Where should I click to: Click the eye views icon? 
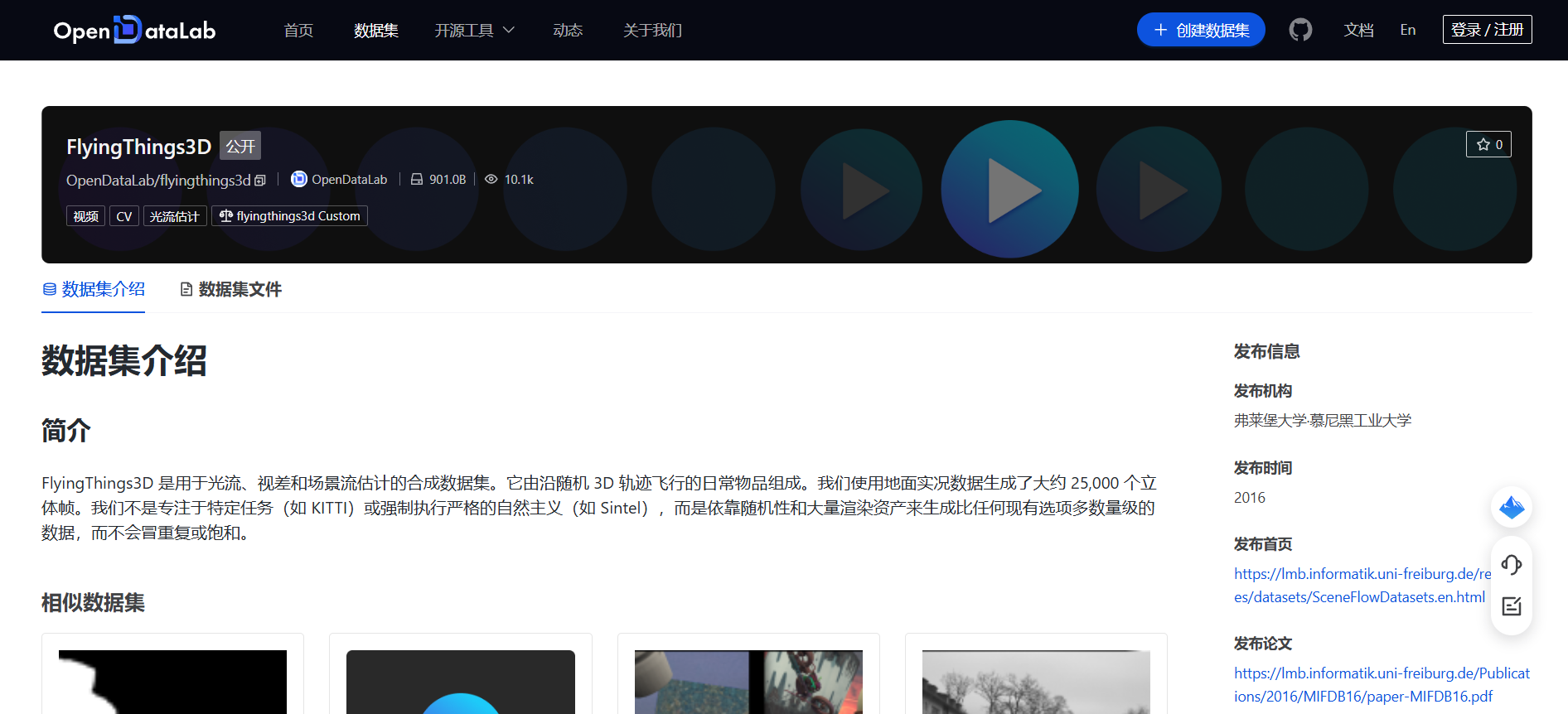point(491,179)
